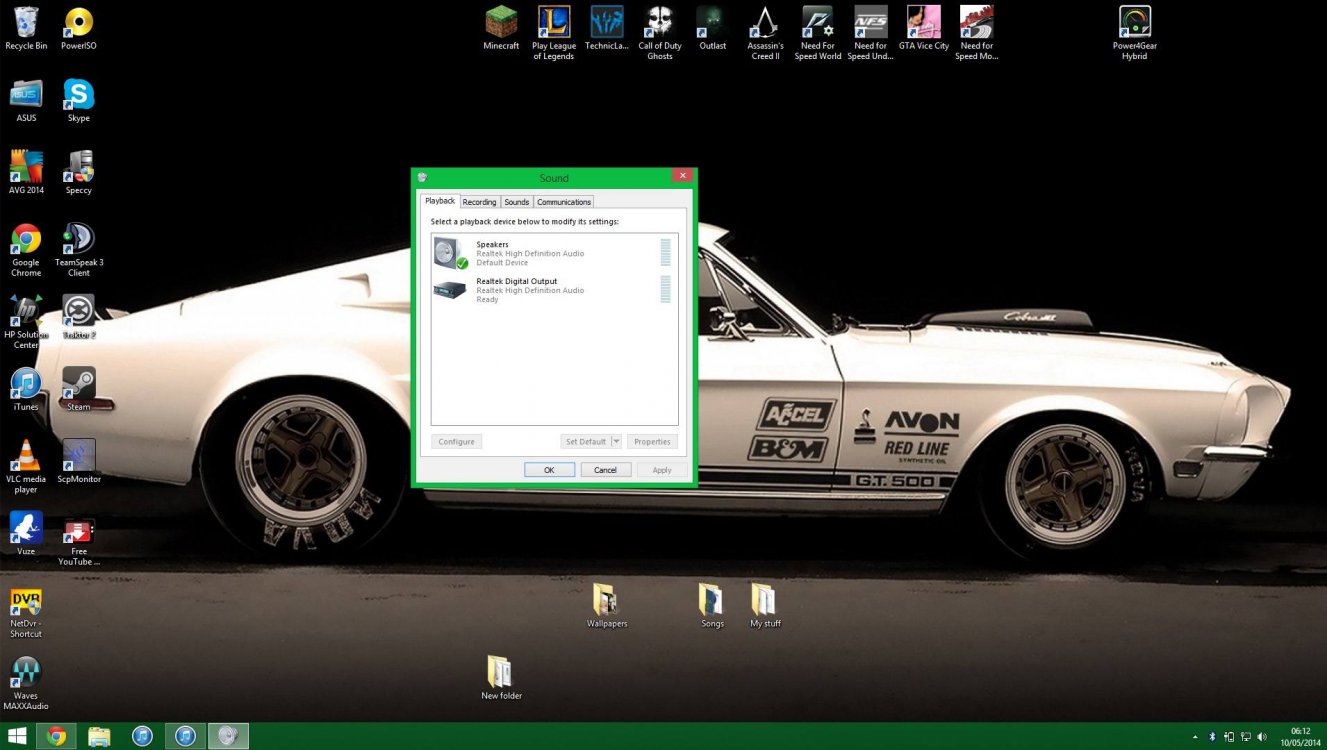Select VLC media player icon
The height and width of the screenshot is (750, 1327).
point(26,467)
